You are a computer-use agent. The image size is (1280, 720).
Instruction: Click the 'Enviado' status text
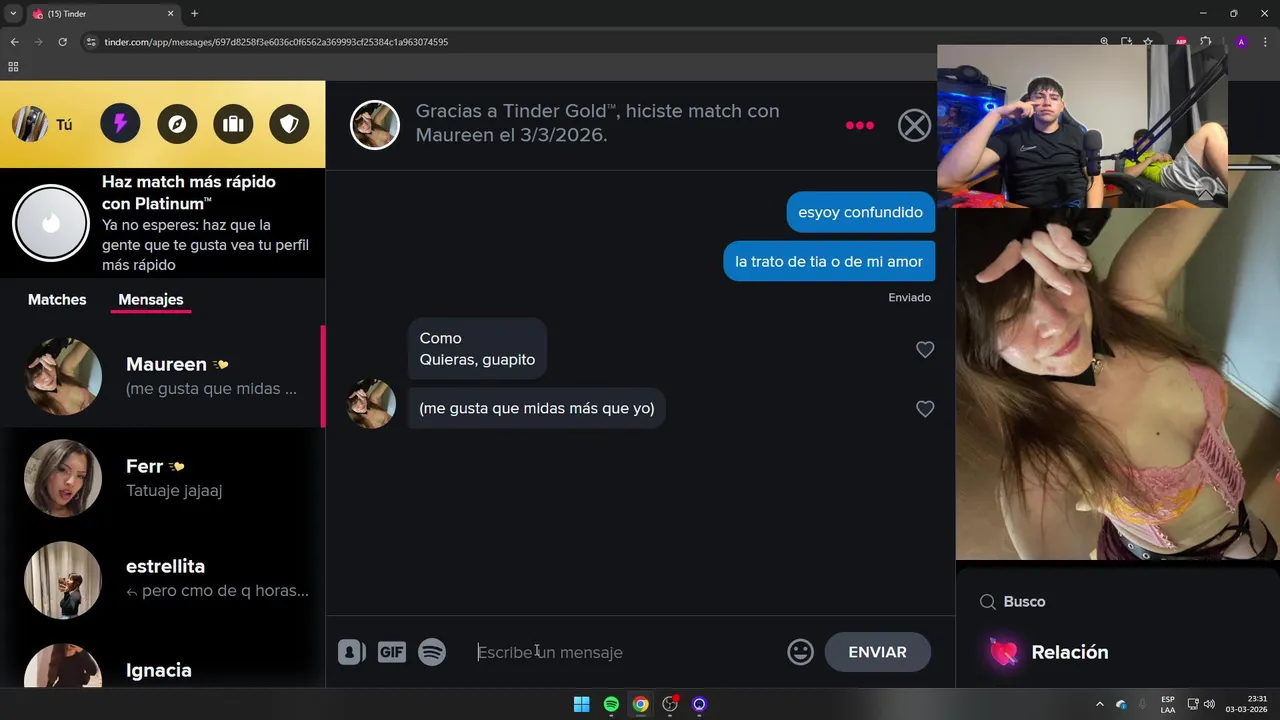(909, 297)
